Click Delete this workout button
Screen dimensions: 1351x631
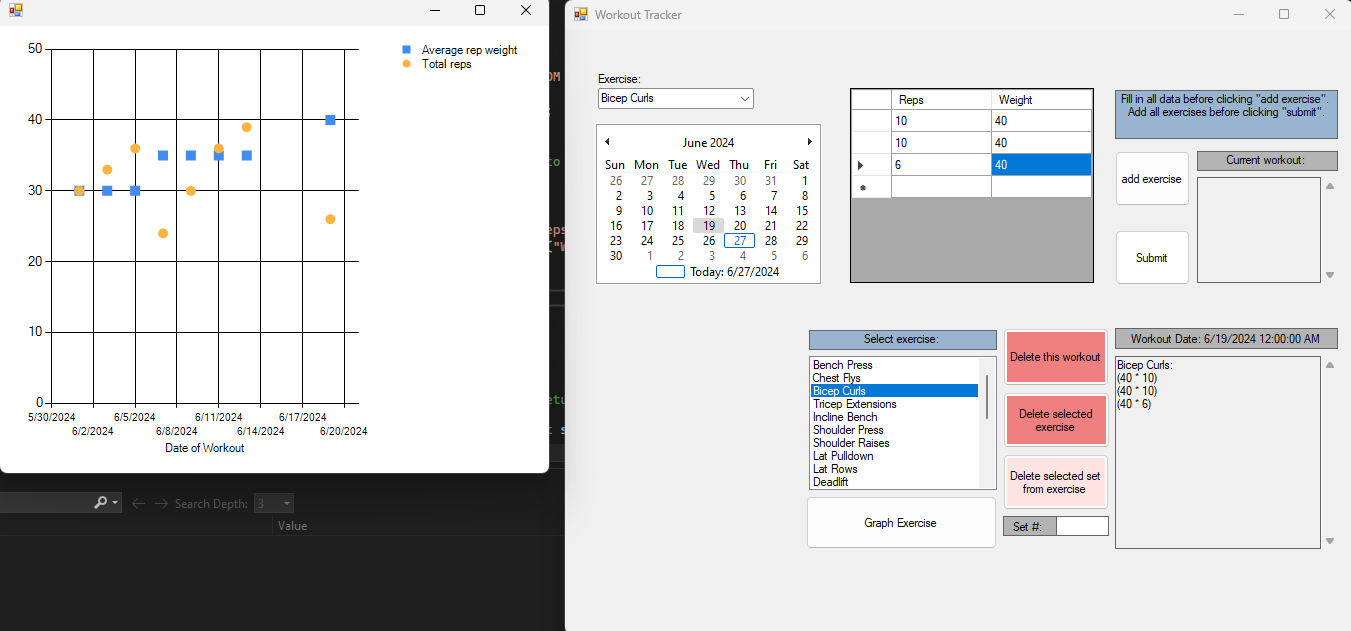1055,357
